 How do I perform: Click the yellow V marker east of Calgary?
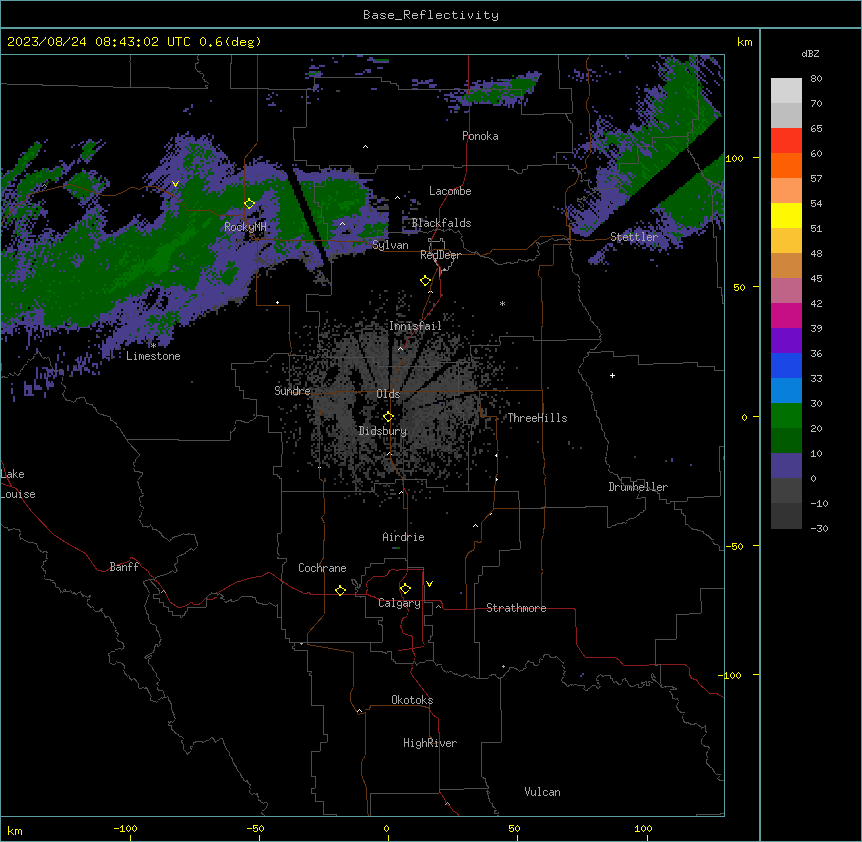coord(429,584)
